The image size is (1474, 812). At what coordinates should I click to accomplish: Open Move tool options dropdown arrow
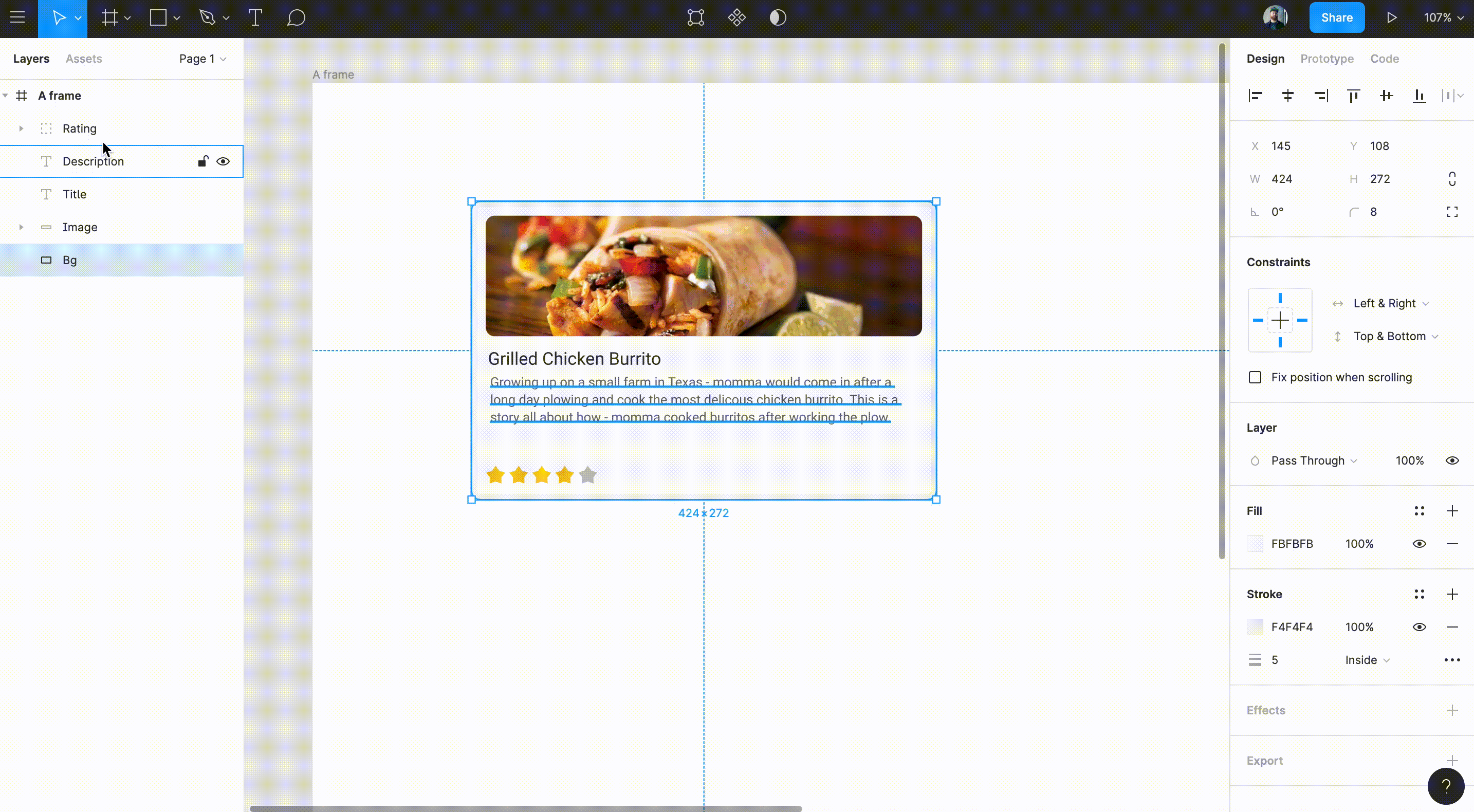(79, 19)
